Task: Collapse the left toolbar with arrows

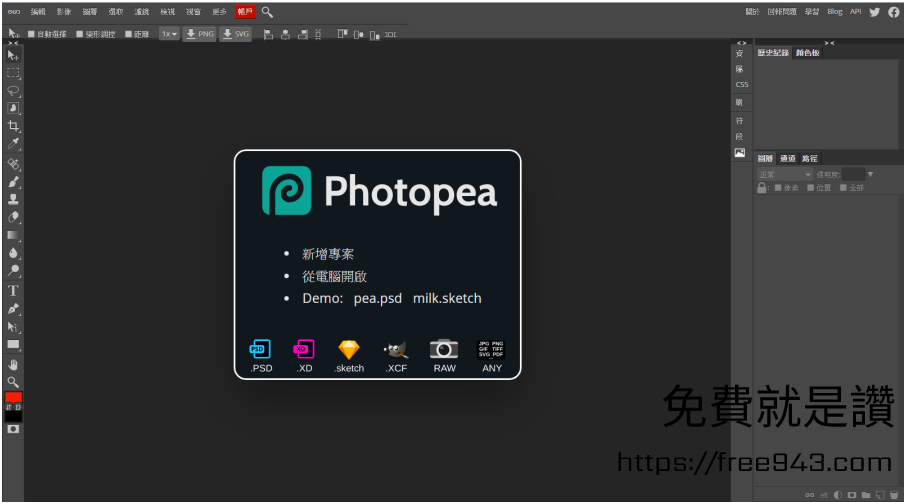Action: 13,43
